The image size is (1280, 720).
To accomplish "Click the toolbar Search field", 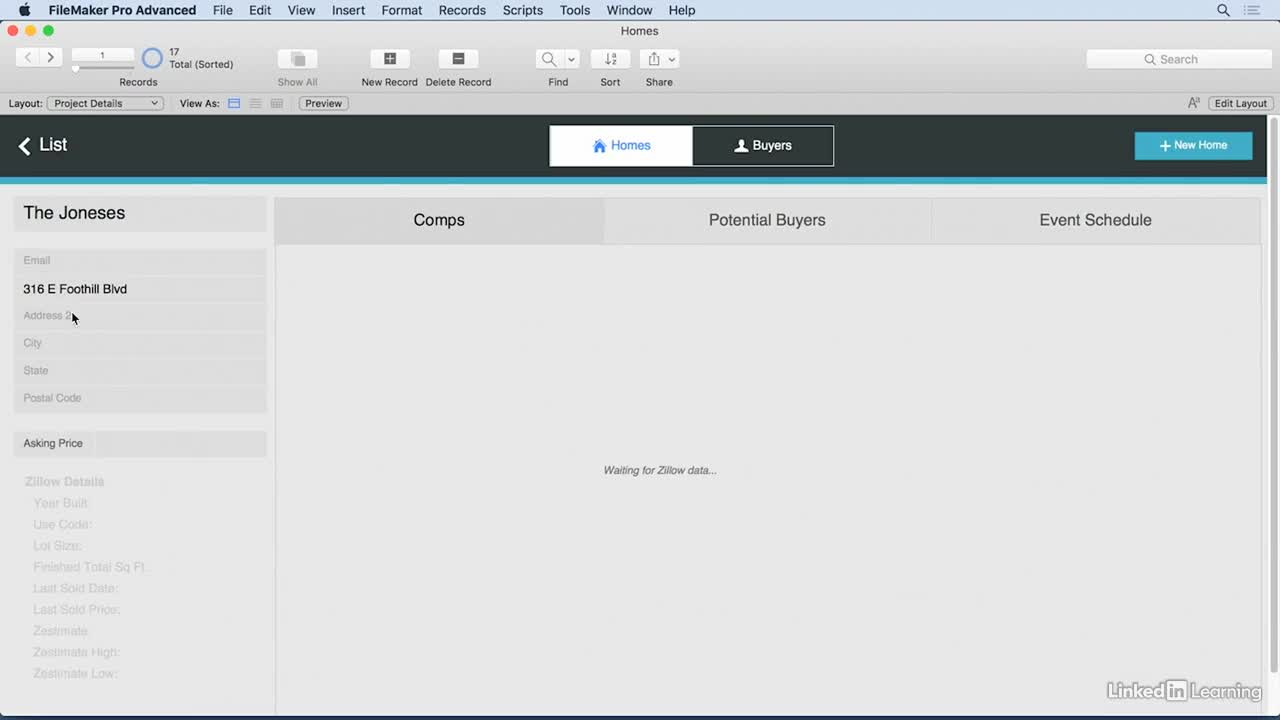I will (x=1179, y=59).
